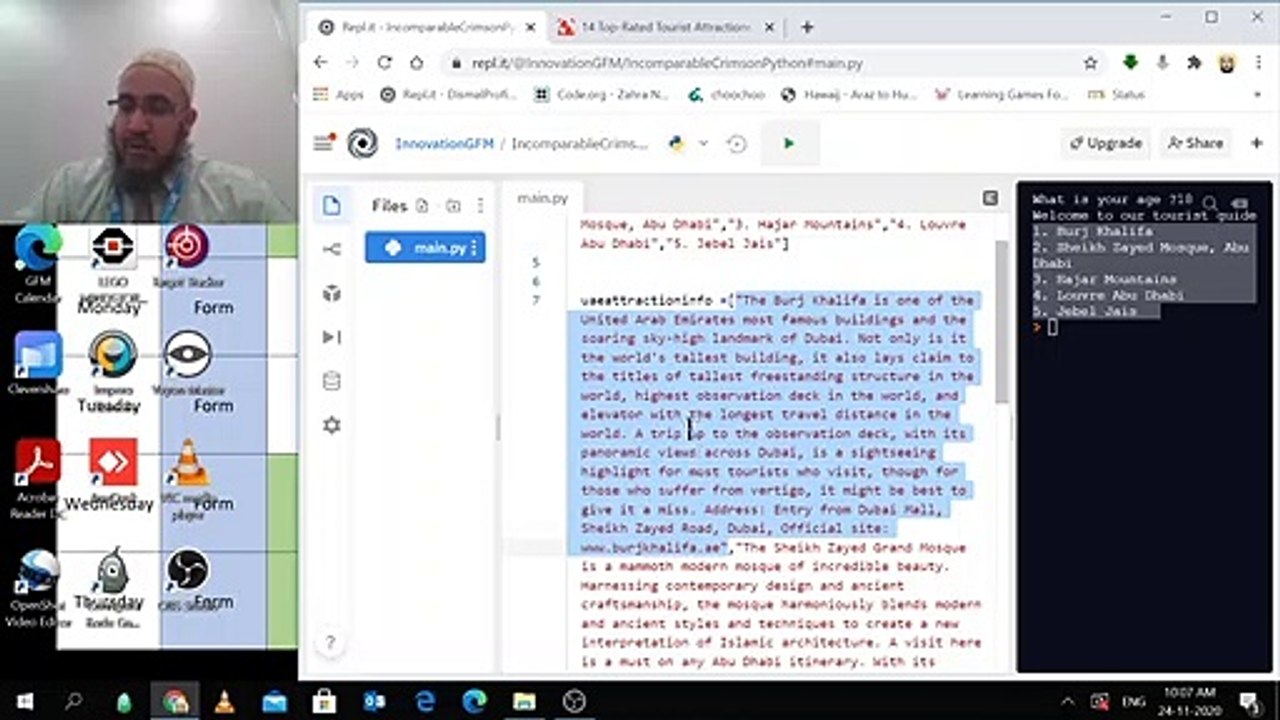Click the Share button
Screen dimensions: 1280x720
pyautogui.click(x=1195, y=143)
